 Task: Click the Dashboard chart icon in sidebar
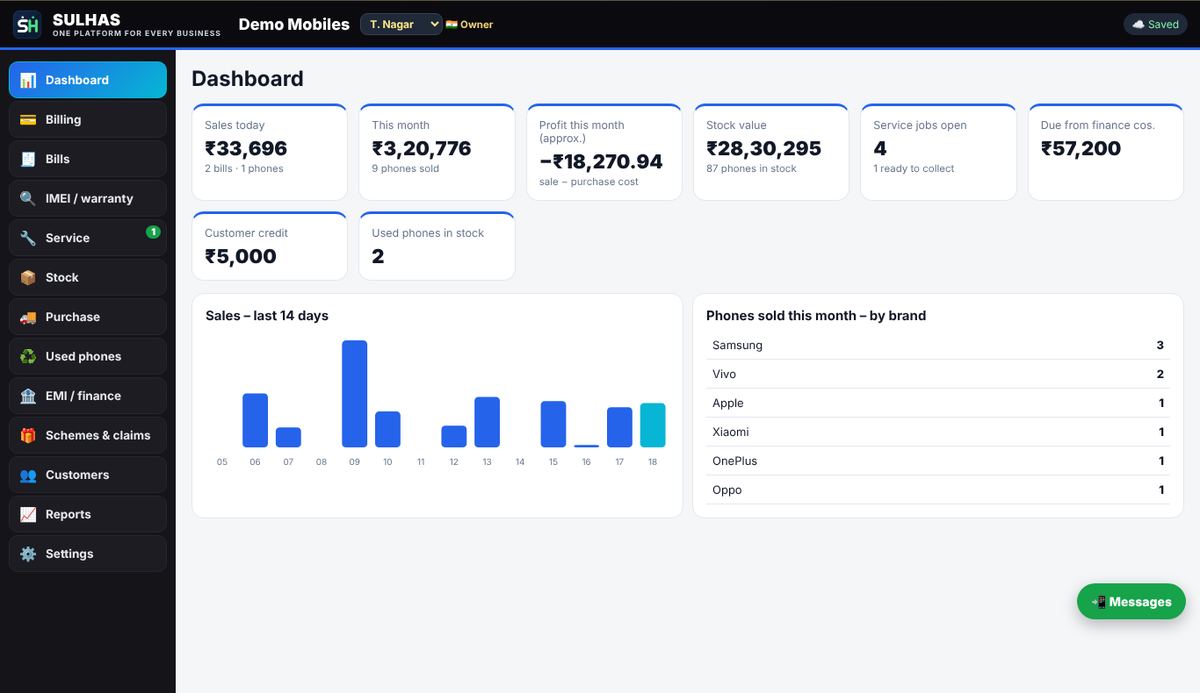pyautogui.click(x=28, y=80)
